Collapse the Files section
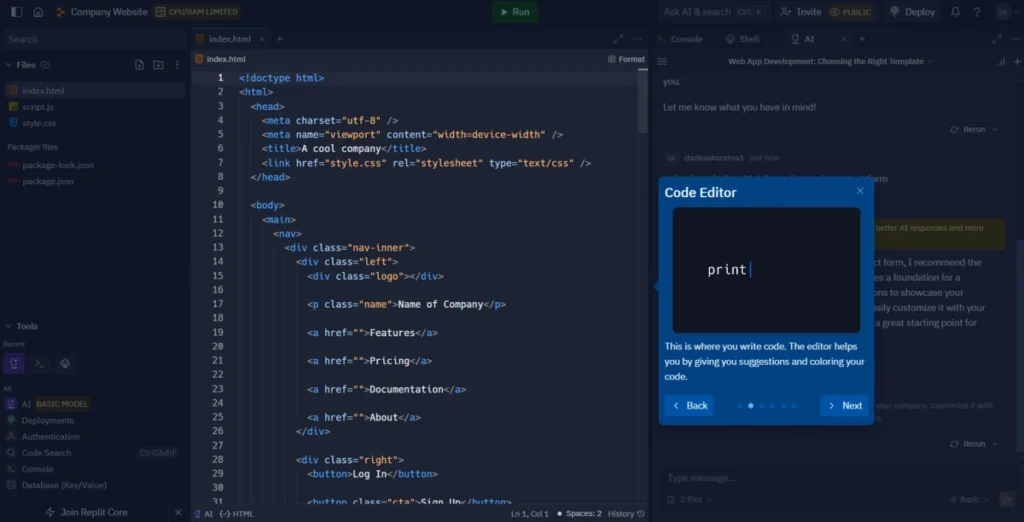This screenshot has height=522, width=1024. pyautogui.click(x=9, y=65)
